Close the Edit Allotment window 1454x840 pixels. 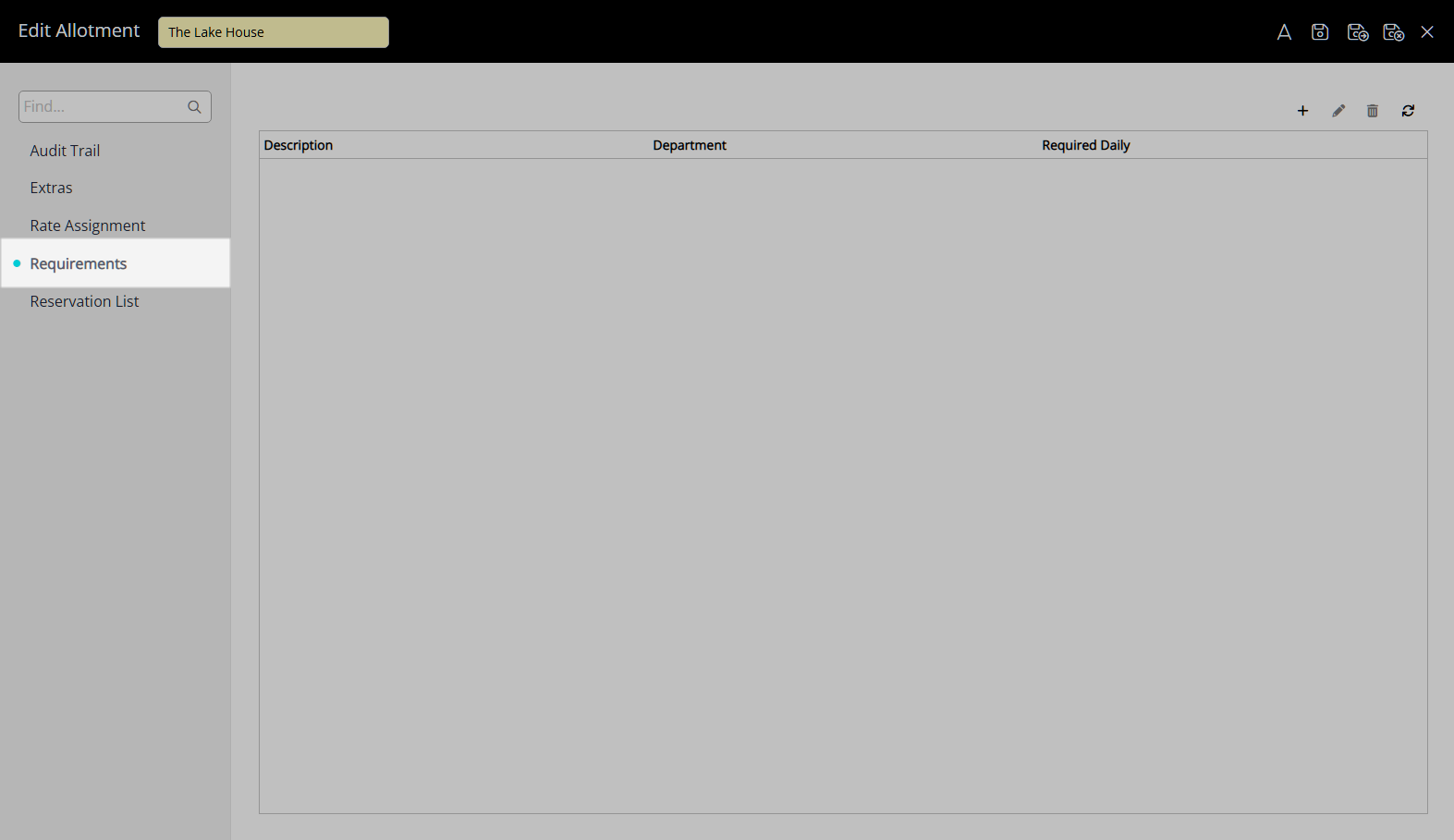(x=1427, y=32)
